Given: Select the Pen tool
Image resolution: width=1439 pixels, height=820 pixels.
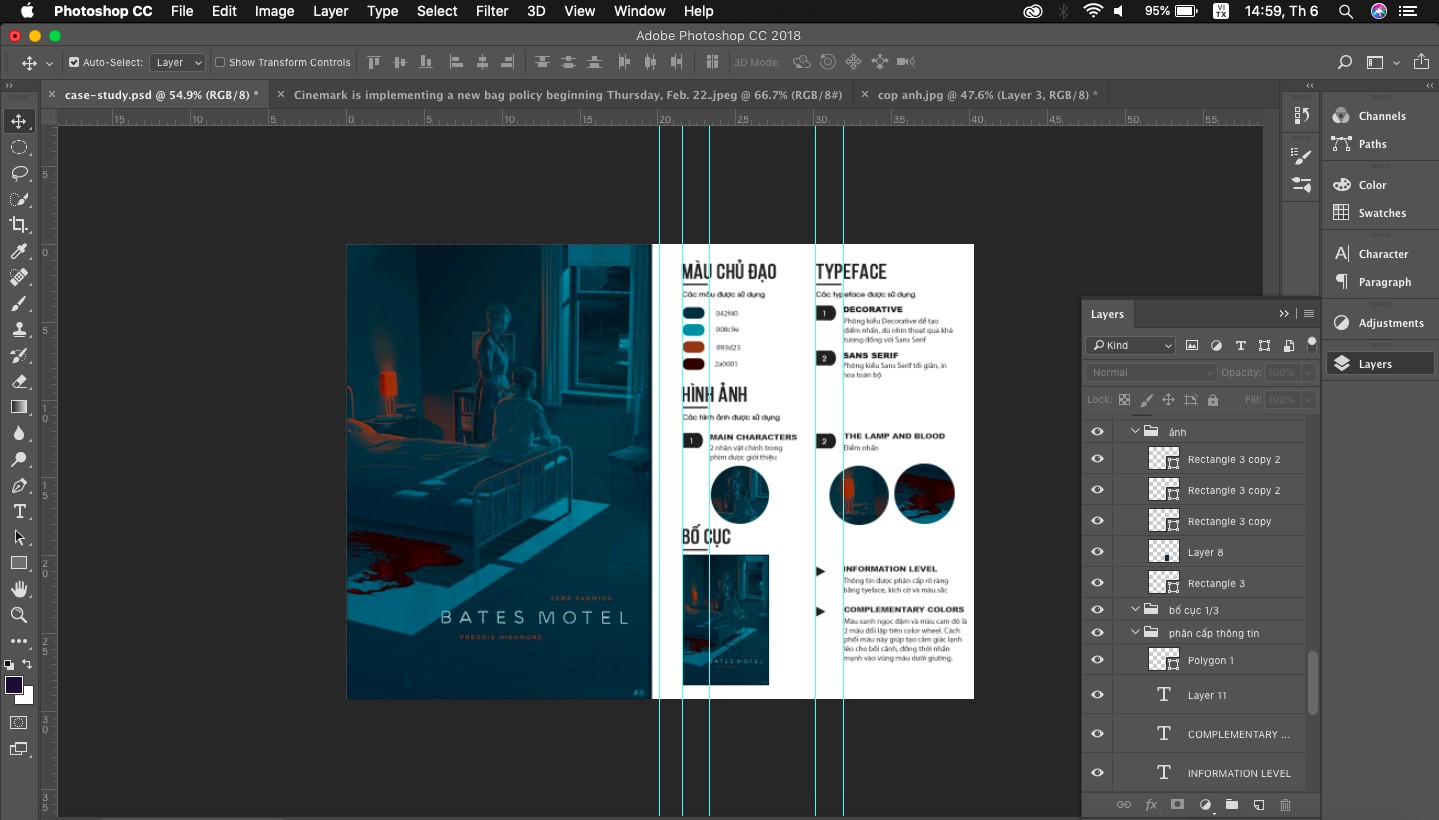Looking at the screenshot, I should tap(19, 485).
